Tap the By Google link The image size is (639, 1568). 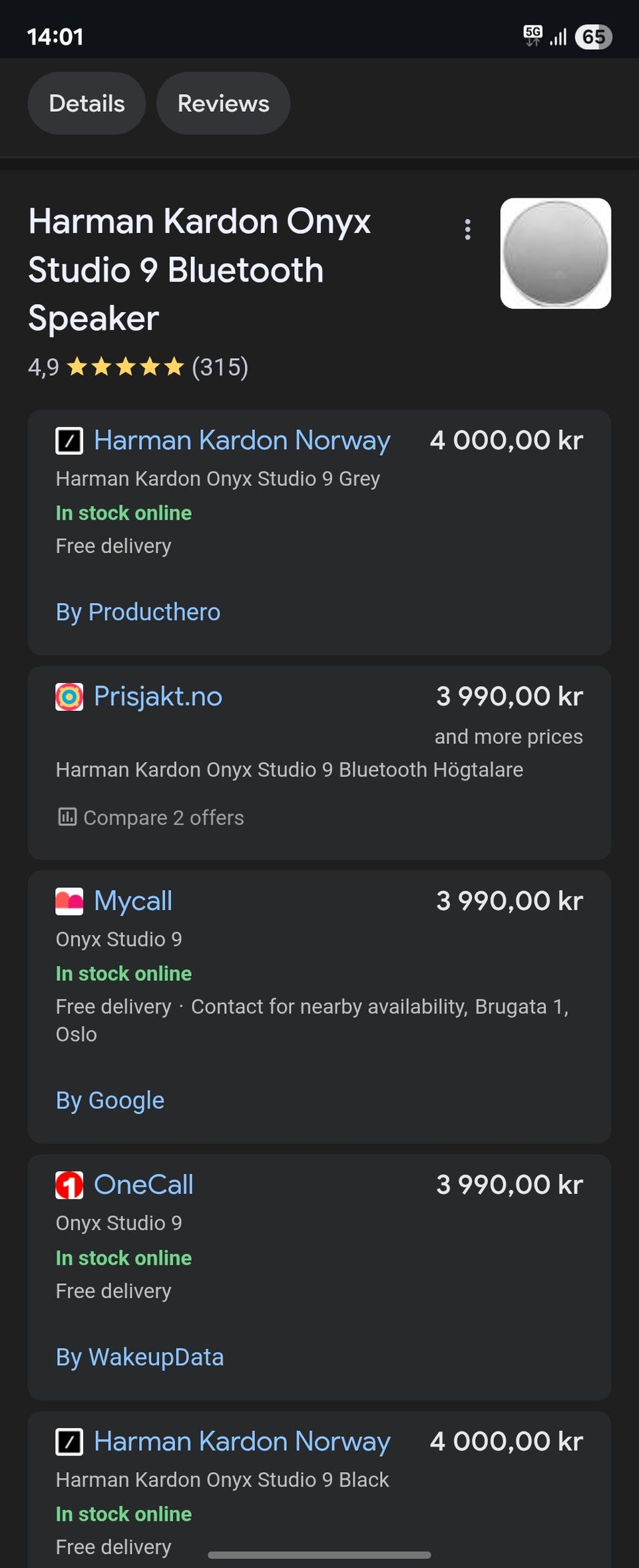click(110, 1101)
